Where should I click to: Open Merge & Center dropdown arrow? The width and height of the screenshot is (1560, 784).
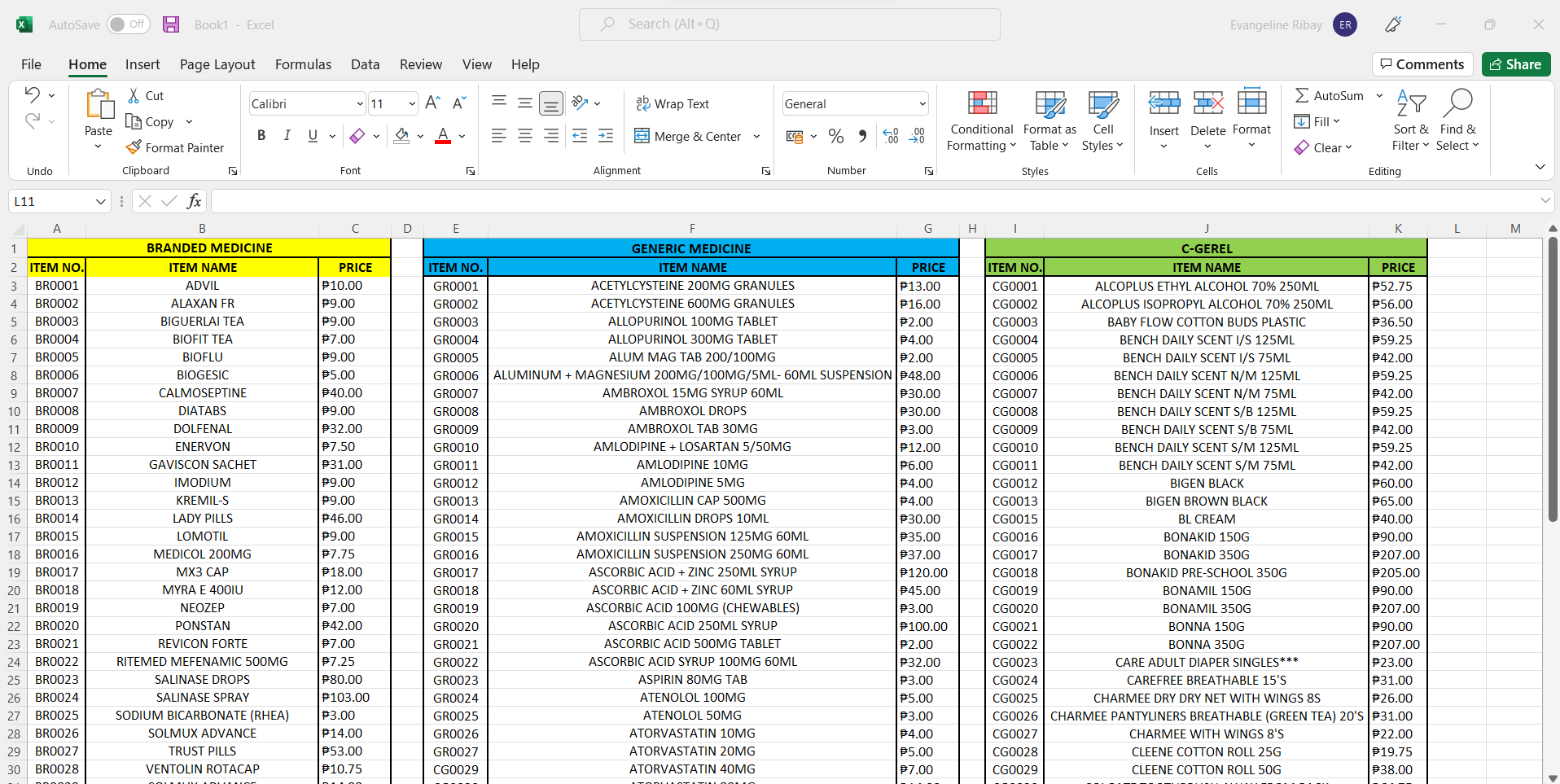click(756, 136)
